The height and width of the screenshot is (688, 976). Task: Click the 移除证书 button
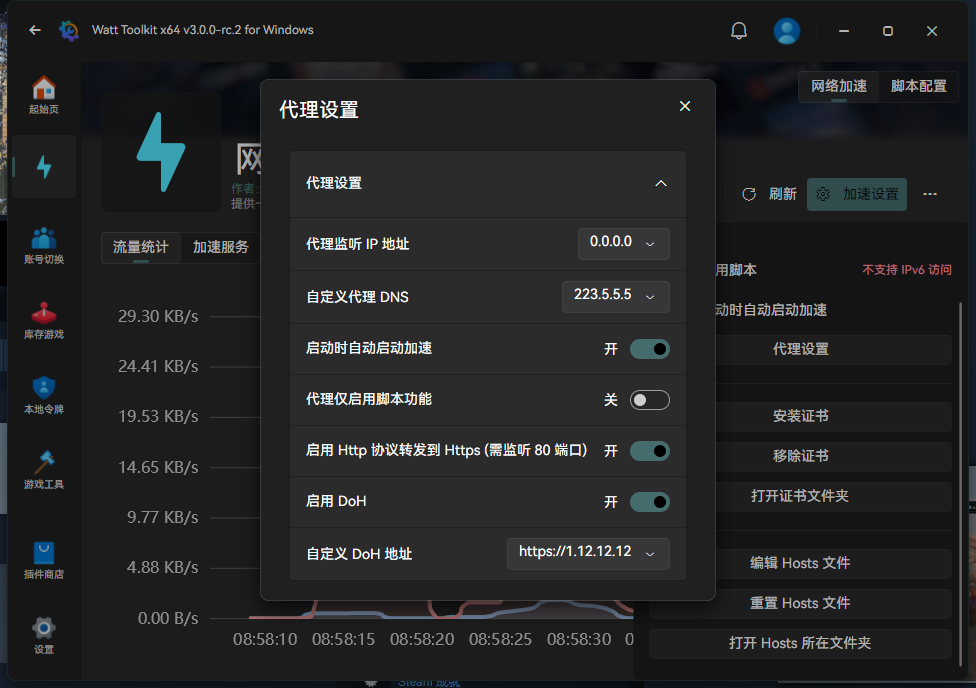coord(800,456)
